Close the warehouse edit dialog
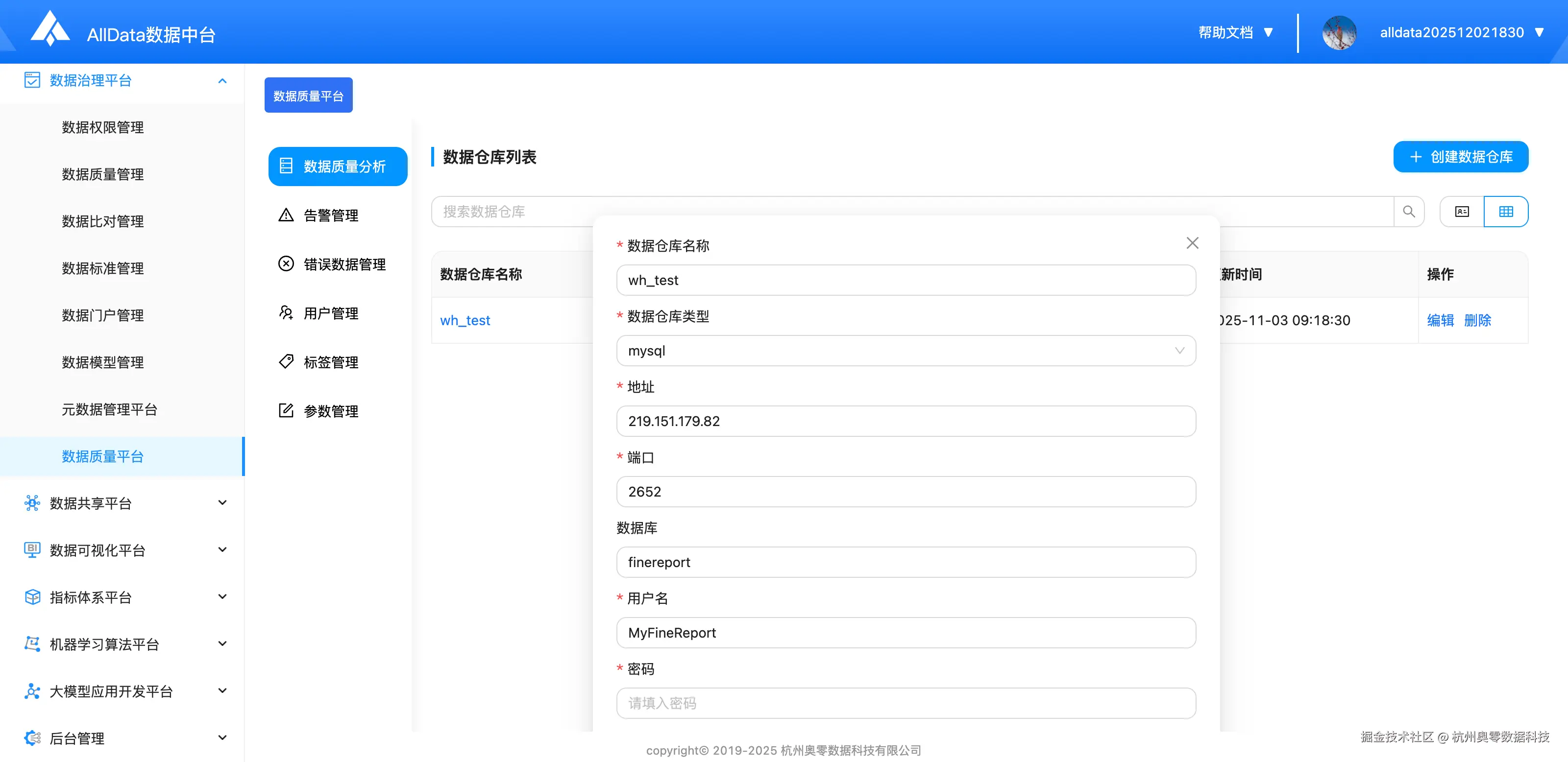1568x762 pixels. 1192,243
